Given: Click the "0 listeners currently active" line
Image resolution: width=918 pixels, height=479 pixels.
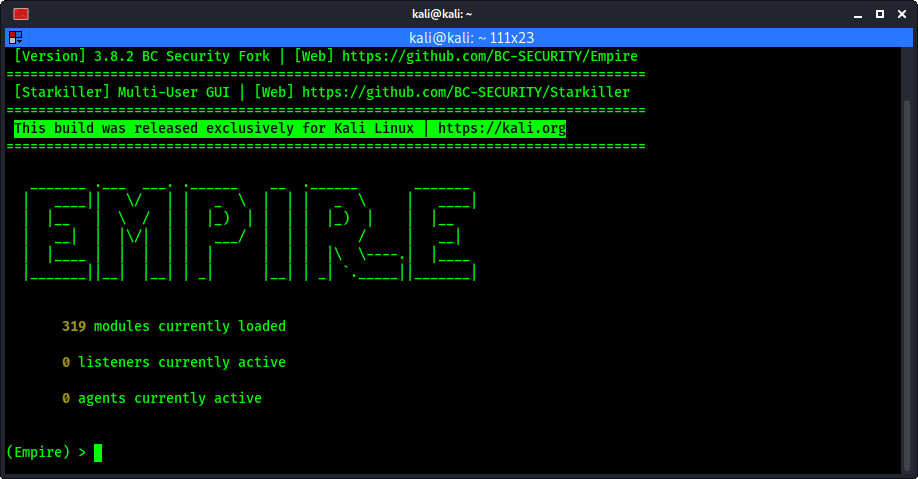Looking at the screenshot, I should pos(173,362).
